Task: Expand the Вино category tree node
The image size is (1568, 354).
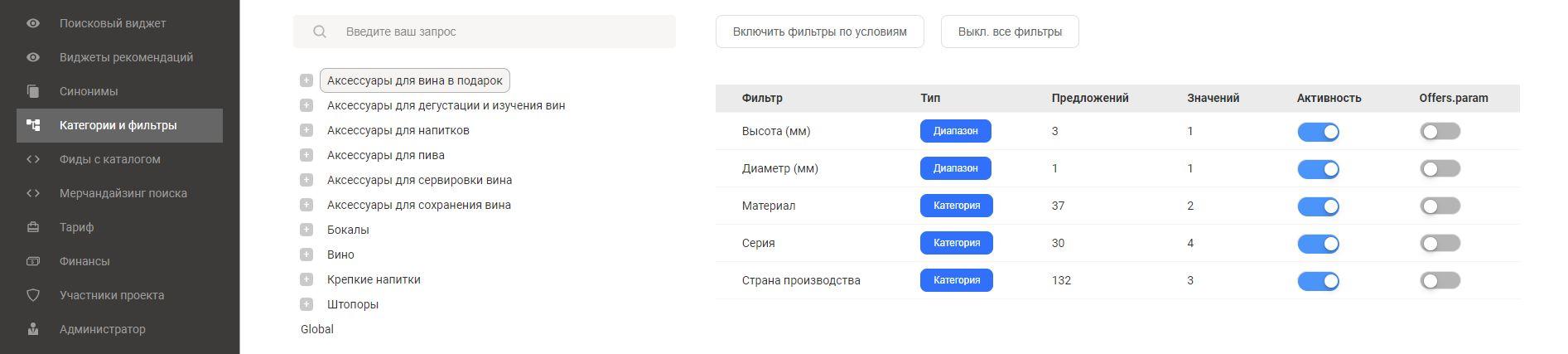Action: point(306,255)
